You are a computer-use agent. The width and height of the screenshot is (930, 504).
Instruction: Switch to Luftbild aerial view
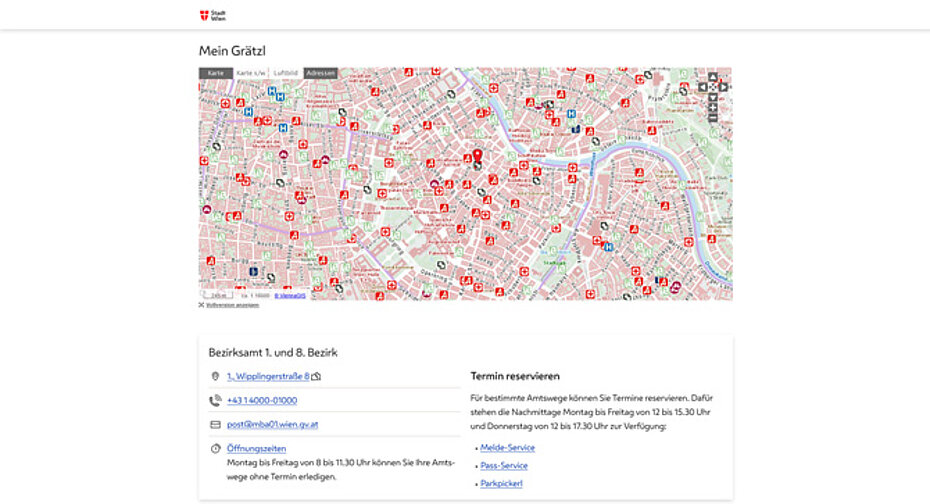coord(286,73)
